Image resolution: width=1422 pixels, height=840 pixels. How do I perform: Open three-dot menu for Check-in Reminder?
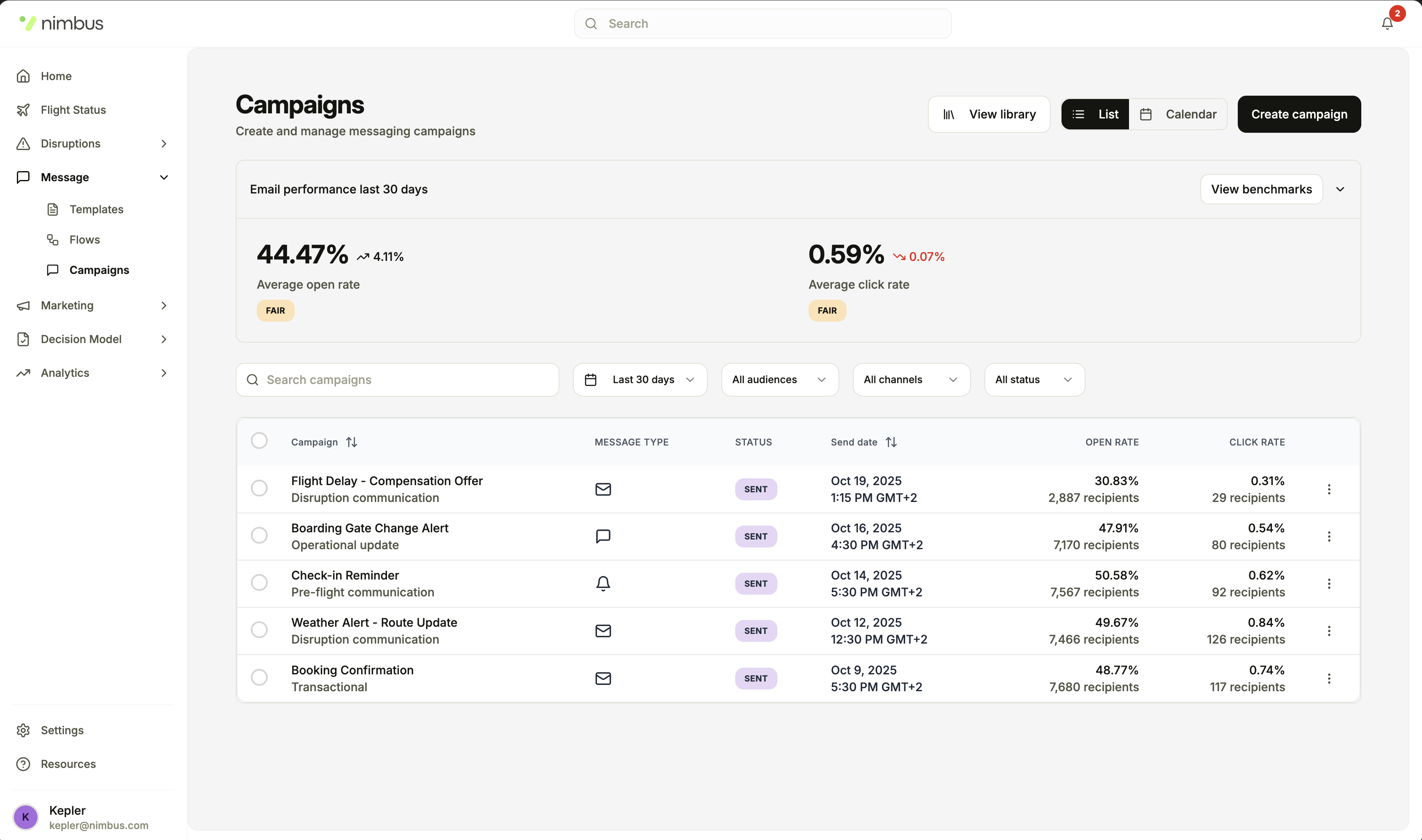(x=1328, y=584)
